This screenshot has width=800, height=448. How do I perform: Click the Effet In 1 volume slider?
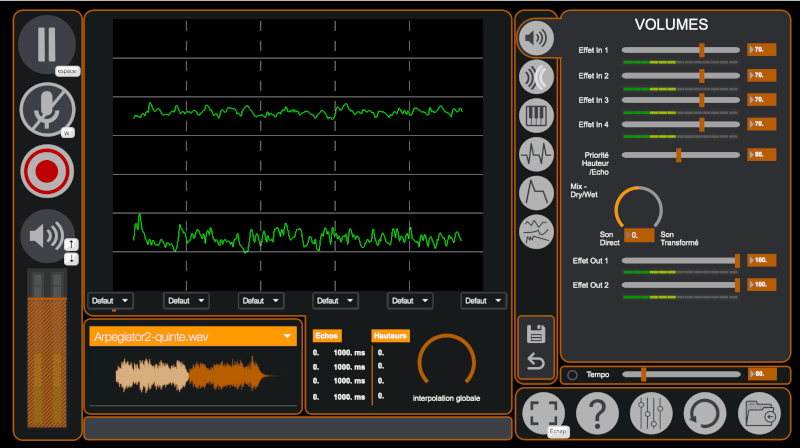point(680,49)
